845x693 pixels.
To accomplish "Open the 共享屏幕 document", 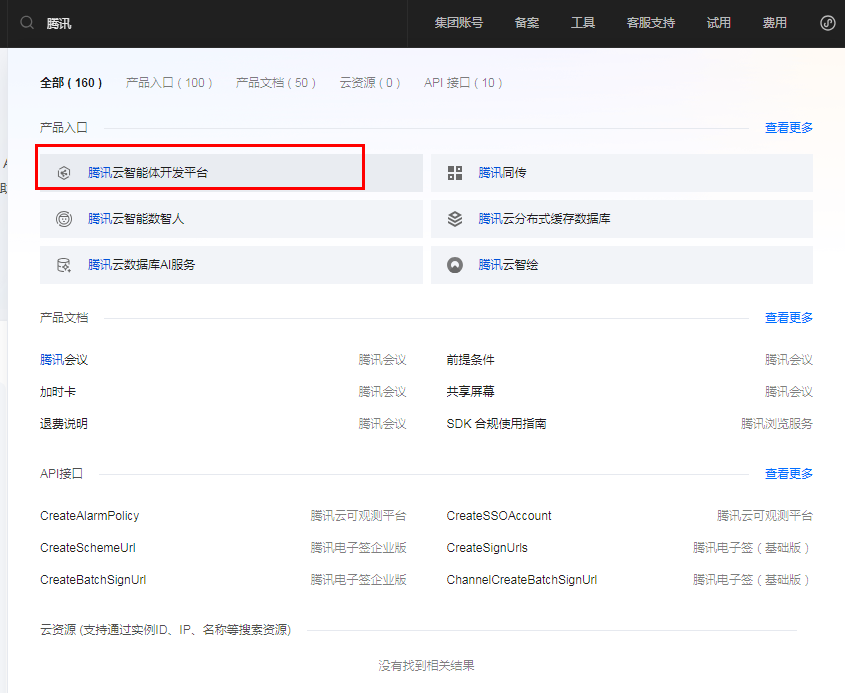I will point(470,392).
